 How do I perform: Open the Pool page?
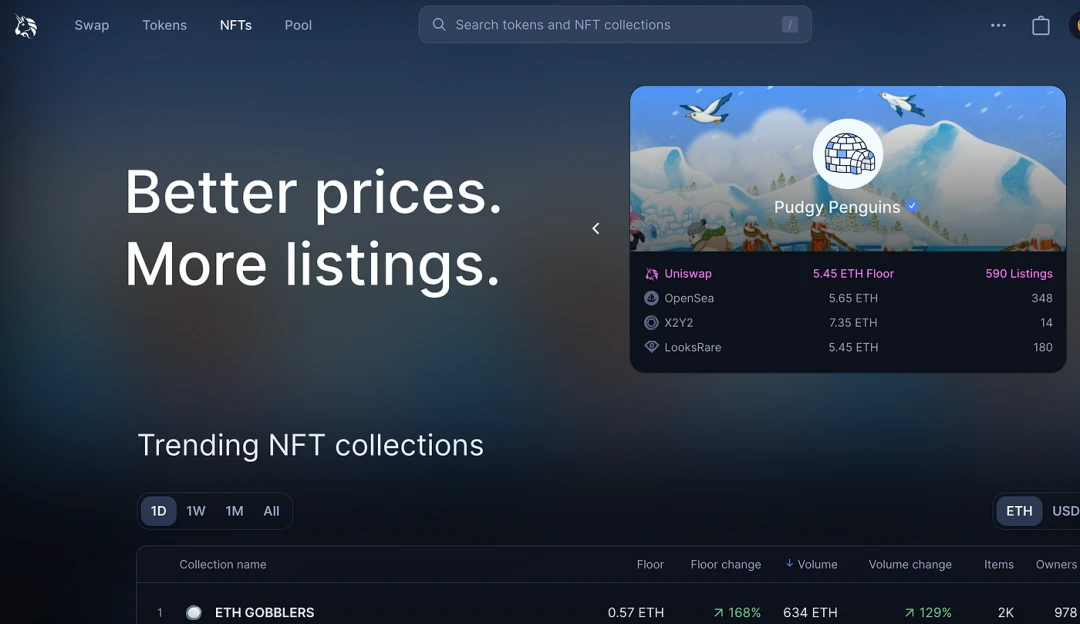click(x=298, y=25)
